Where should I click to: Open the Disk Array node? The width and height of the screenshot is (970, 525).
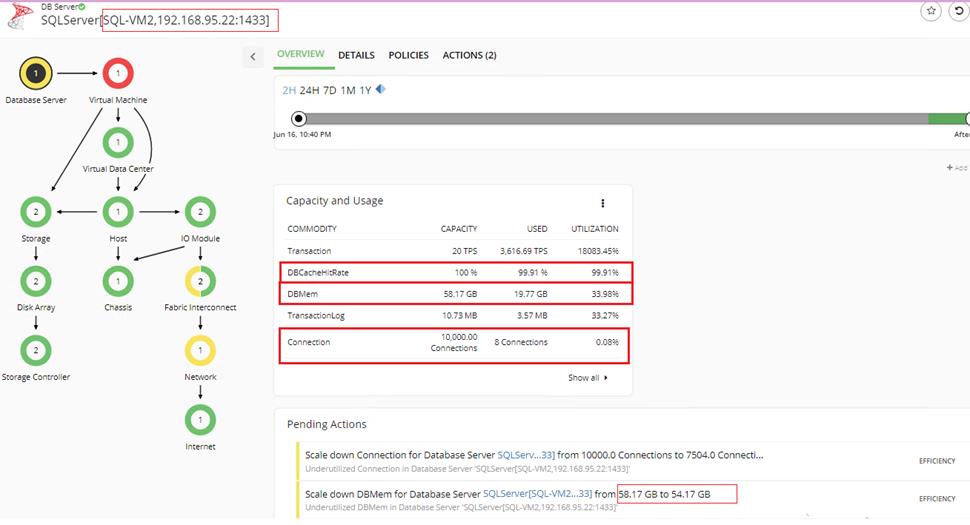point(36,281)
